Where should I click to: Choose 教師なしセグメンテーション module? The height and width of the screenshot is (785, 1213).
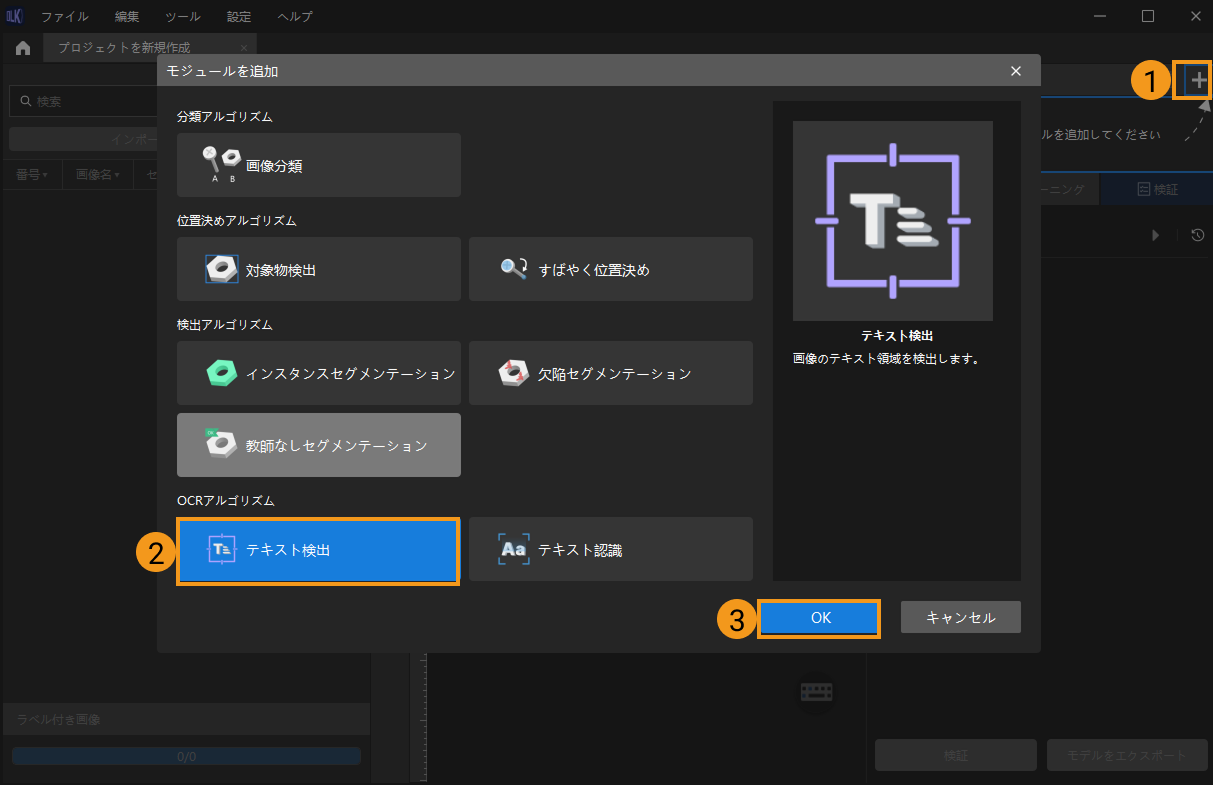pyautogui.click(x=318, y=445)
